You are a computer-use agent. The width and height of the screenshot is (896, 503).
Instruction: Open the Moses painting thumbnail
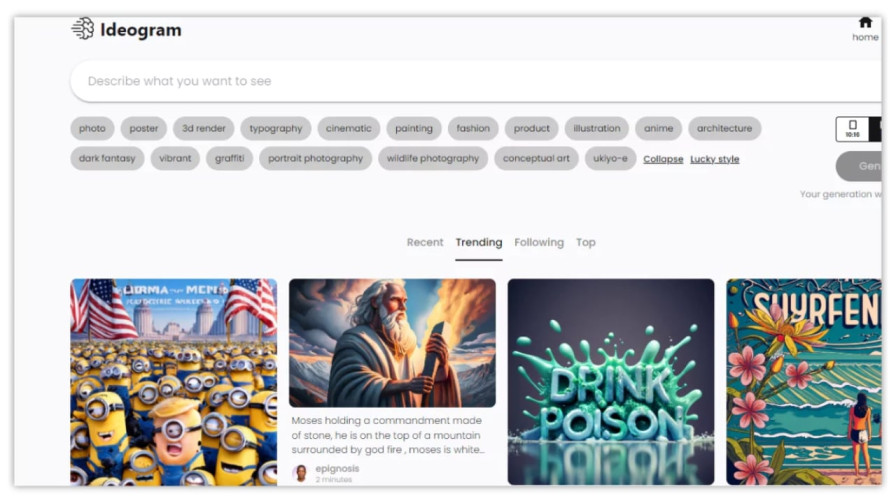(392, 343)
